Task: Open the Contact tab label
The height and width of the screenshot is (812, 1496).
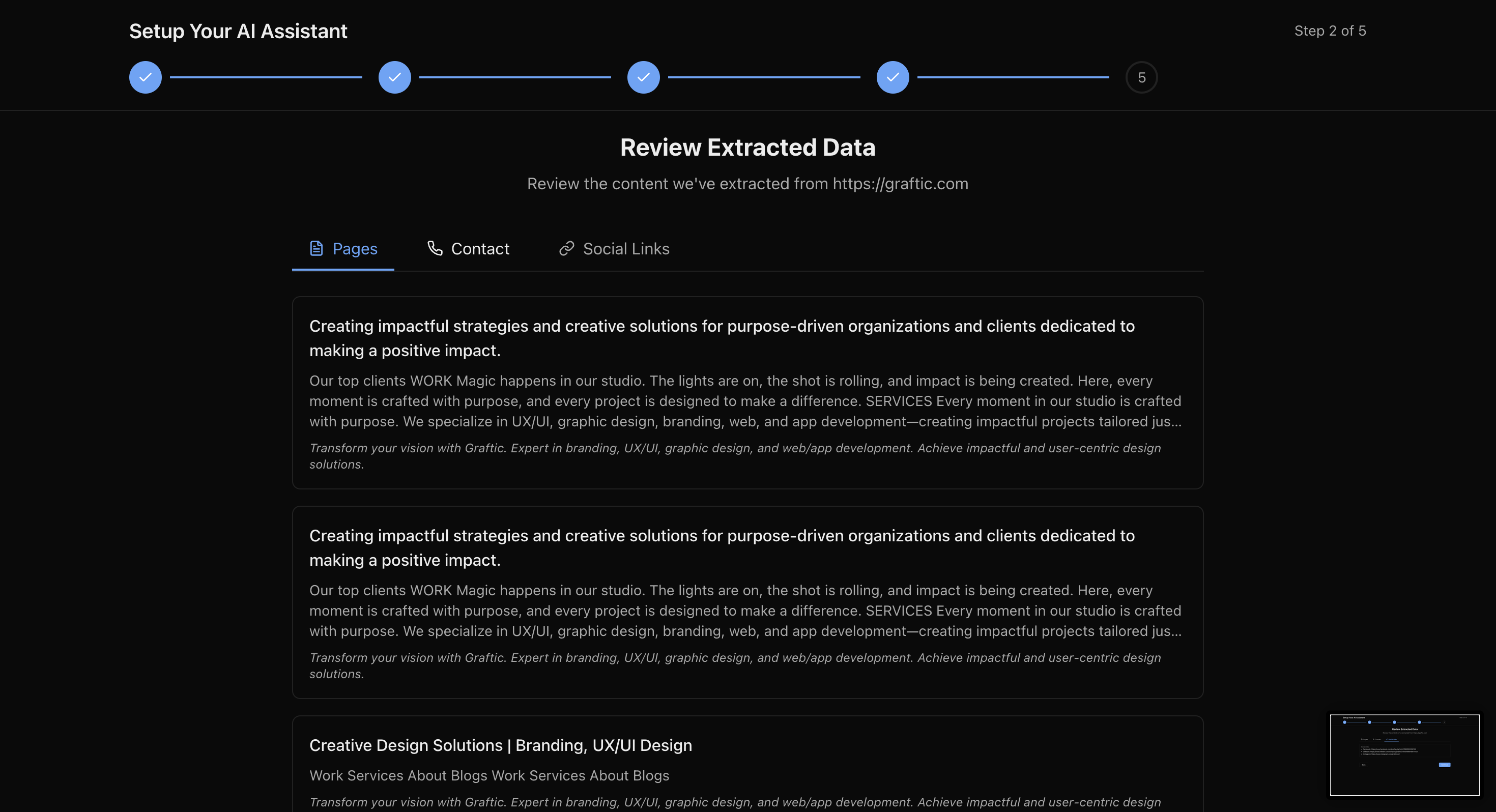Action: (480, 249)
